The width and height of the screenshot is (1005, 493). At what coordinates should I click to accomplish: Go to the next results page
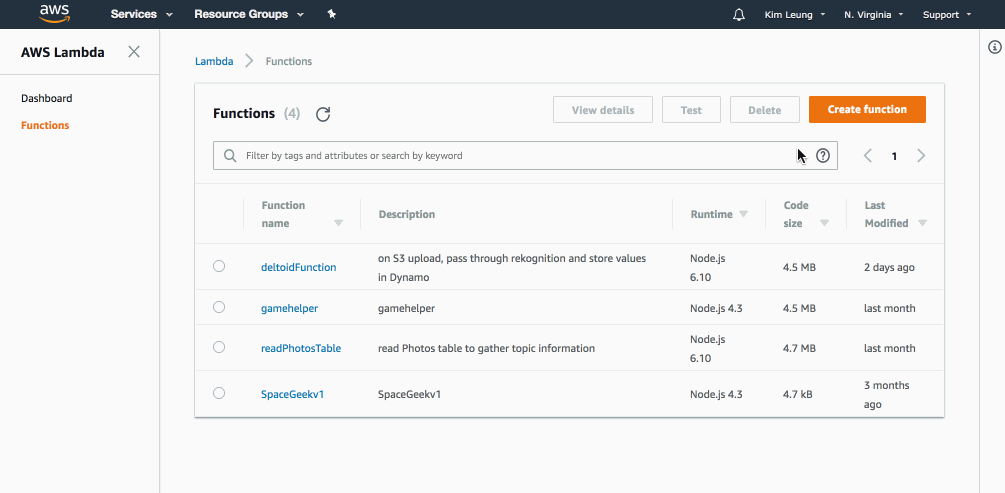tap(921, 155)
